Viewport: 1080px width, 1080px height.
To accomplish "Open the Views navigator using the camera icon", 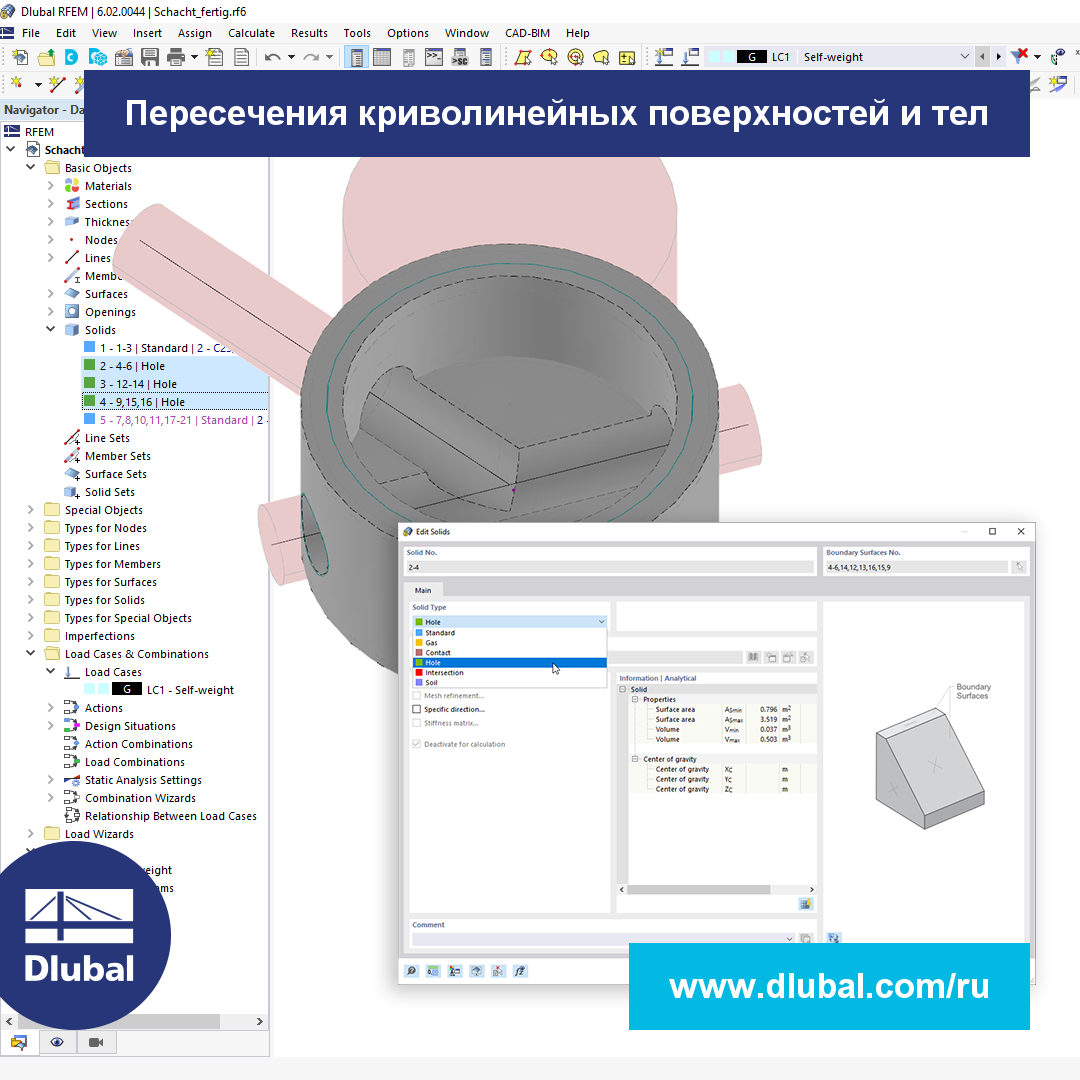I will [x=95, y=1042].
